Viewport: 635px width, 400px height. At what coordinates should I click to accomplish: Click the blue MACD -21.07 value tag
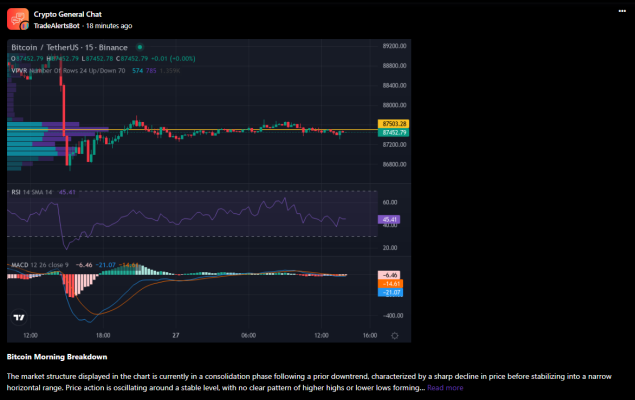(x=390, y=293)
